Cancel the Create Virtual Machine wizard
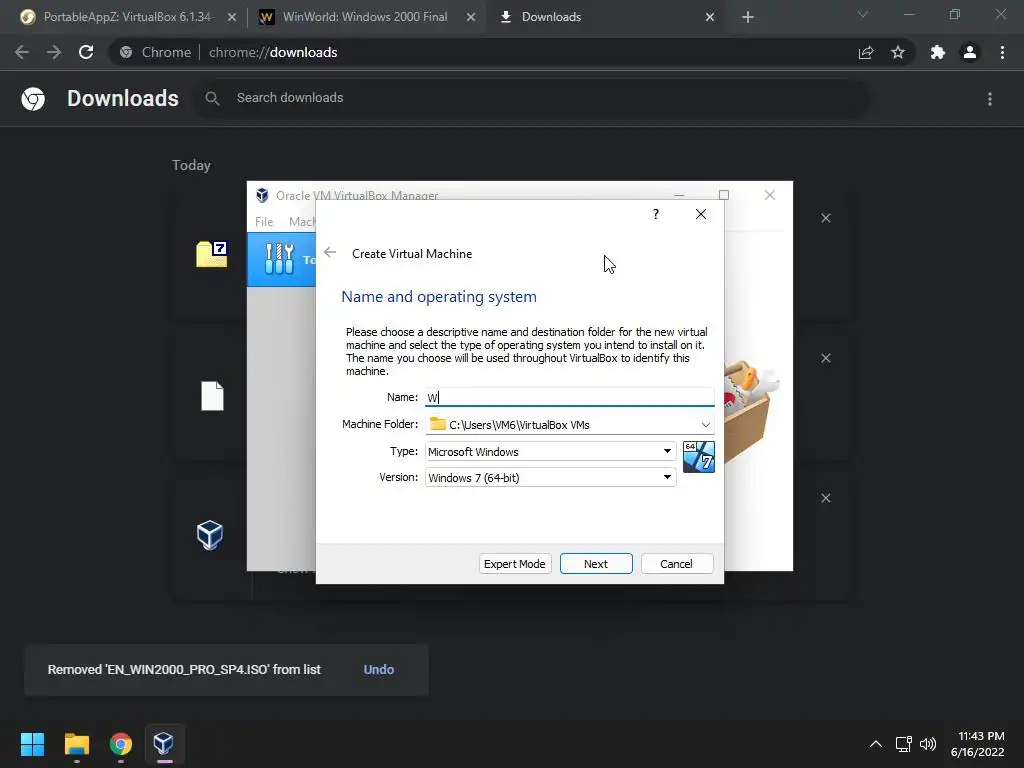 click(x=677, y=564)
